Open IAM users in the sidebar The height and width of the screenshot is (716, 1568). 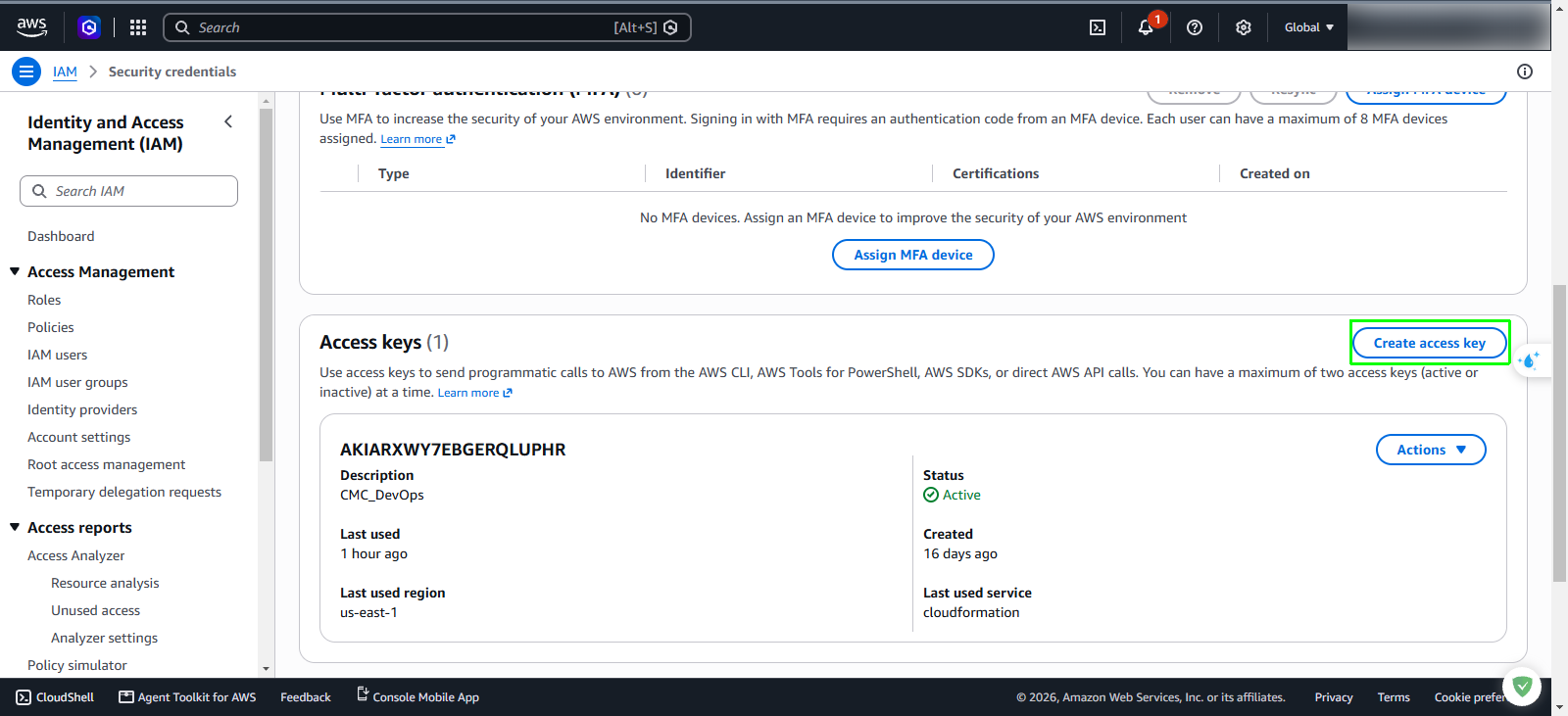(58, 355)
